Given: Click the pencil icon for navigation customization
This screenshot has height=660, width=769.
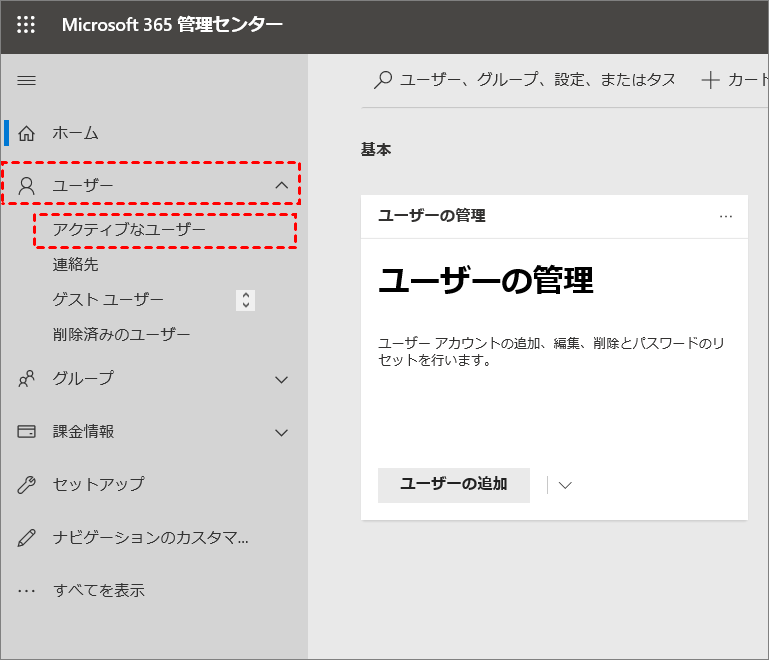Looking at the screenshot, I should [x=26, y=537].
